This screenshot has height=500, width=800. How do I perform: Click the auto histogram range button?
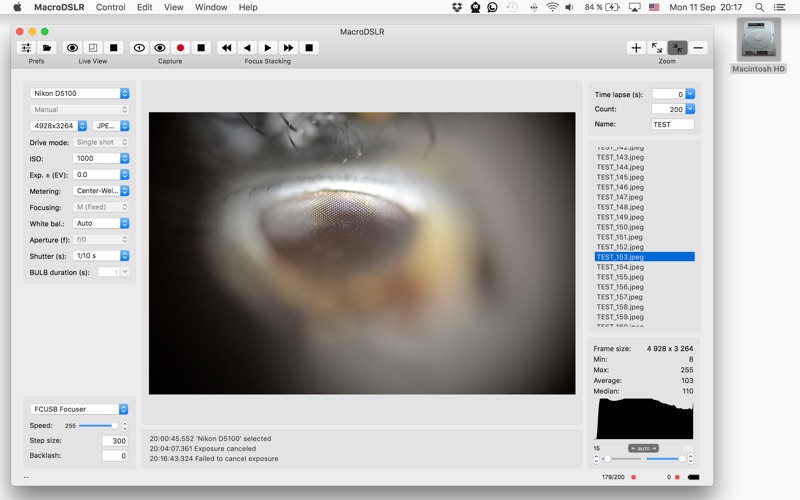point(643,448)
